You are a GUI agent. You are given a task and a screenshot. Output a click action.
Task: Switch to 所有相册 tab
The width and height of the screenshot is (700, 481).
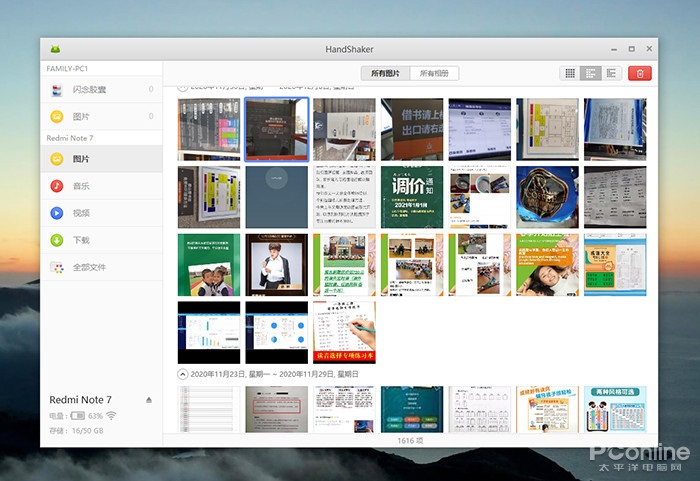point(434,73)
